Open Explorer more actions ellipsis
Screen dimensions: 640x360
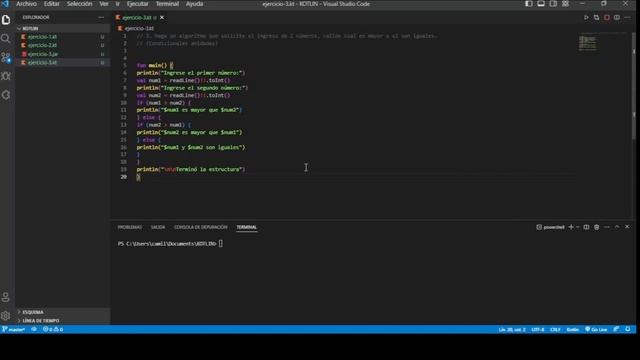(101, 17)
